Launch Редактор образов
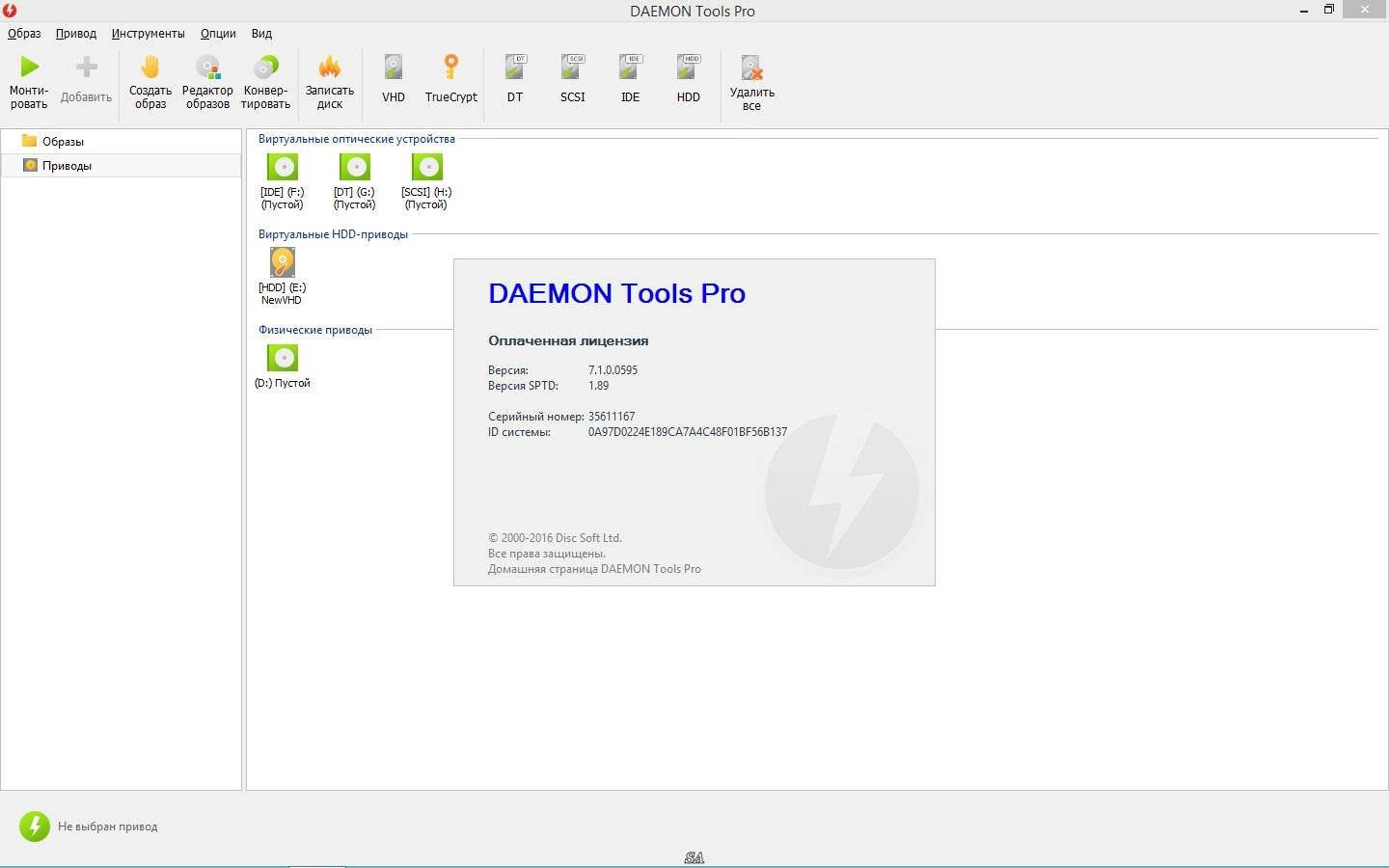This screenshot has width=1389, height=868. coord(207,82)
